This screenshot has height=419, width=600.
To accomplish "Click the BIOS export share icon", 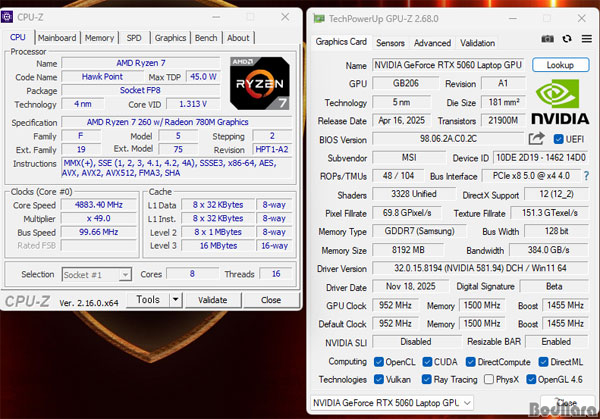I will click(x=537, y=139).
